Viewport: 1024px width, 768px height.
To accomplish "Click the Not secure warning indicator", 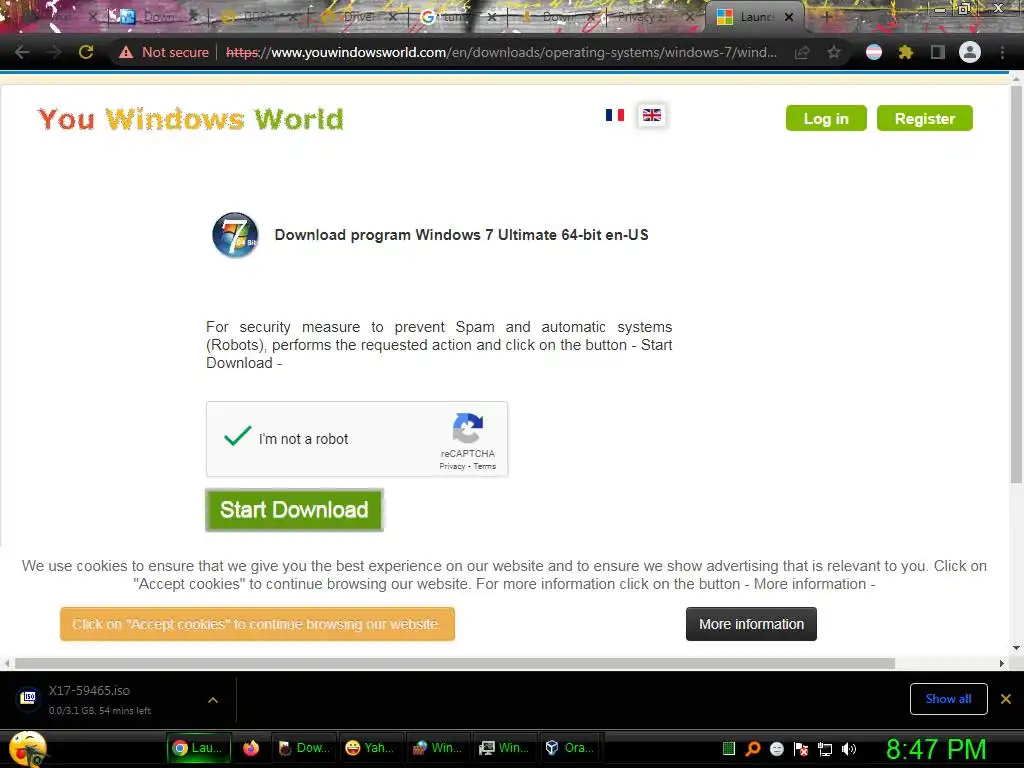I will pyautogui.click(x=164, y=52).
